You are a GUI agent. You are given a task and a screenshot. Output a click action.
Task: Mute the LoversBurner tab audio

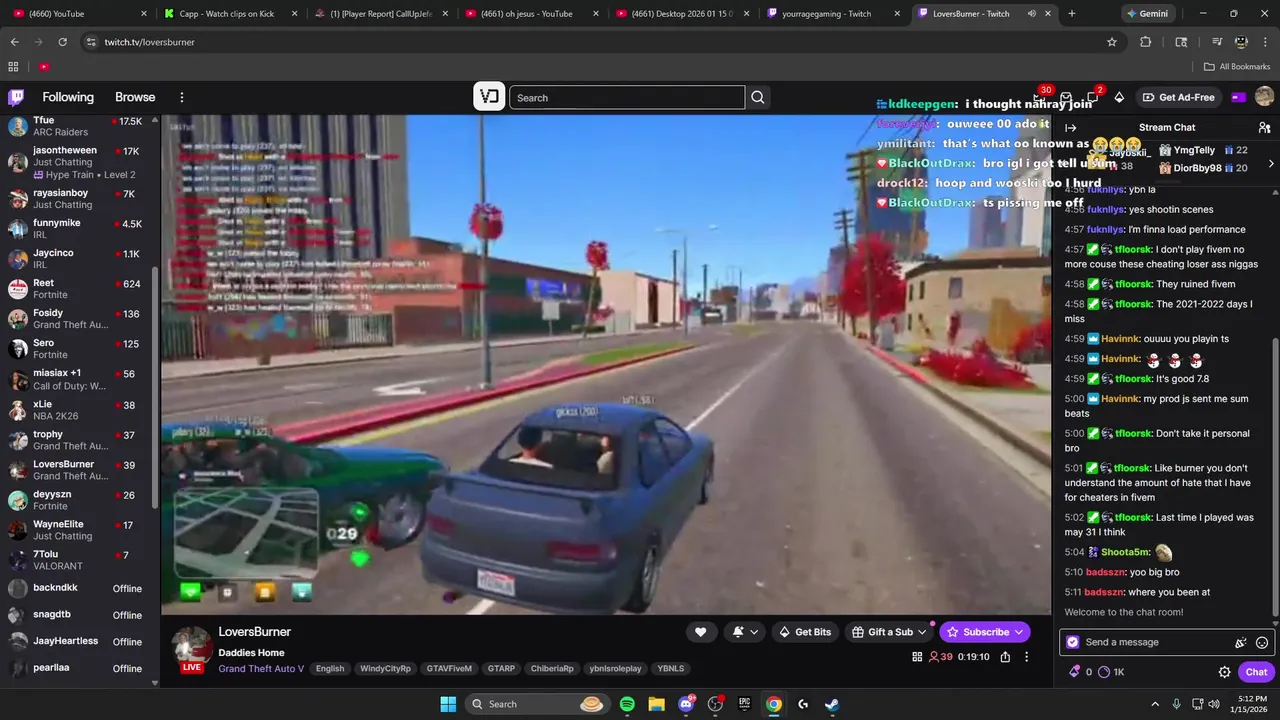tap(1031, 14)
